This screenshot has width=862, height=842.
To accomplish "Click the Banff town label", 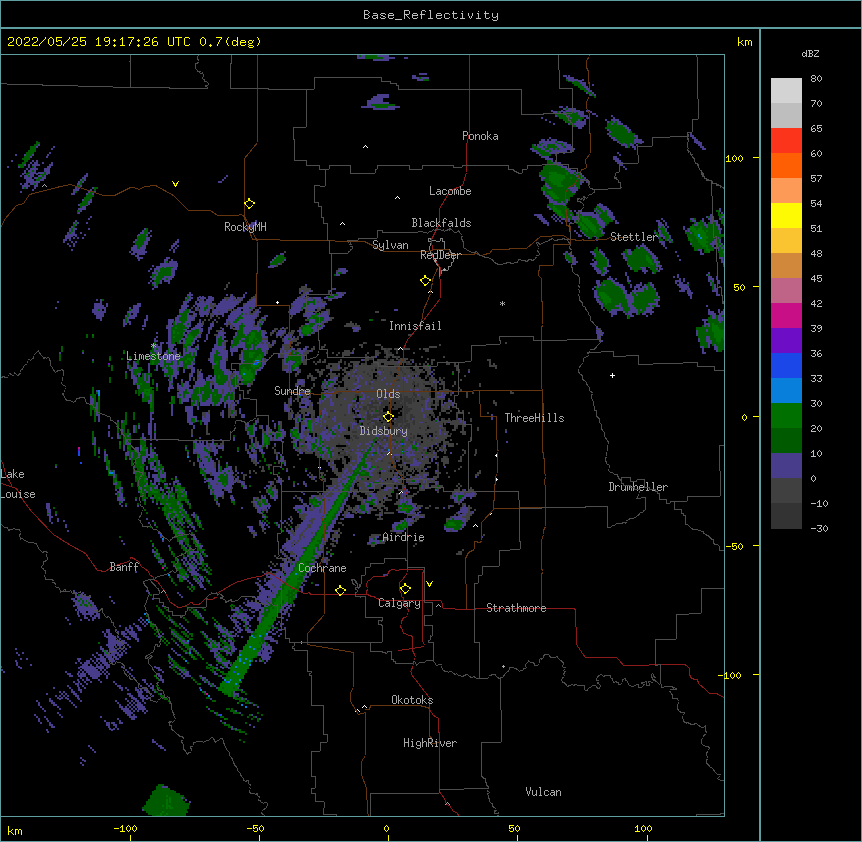I will (124, 567).
